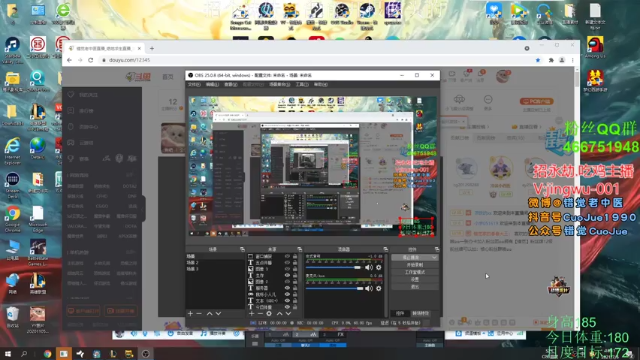Viewport: 640px width, 360px height.
Task: Reload the douyu.com page in Chrome
Action: [91, 60]
